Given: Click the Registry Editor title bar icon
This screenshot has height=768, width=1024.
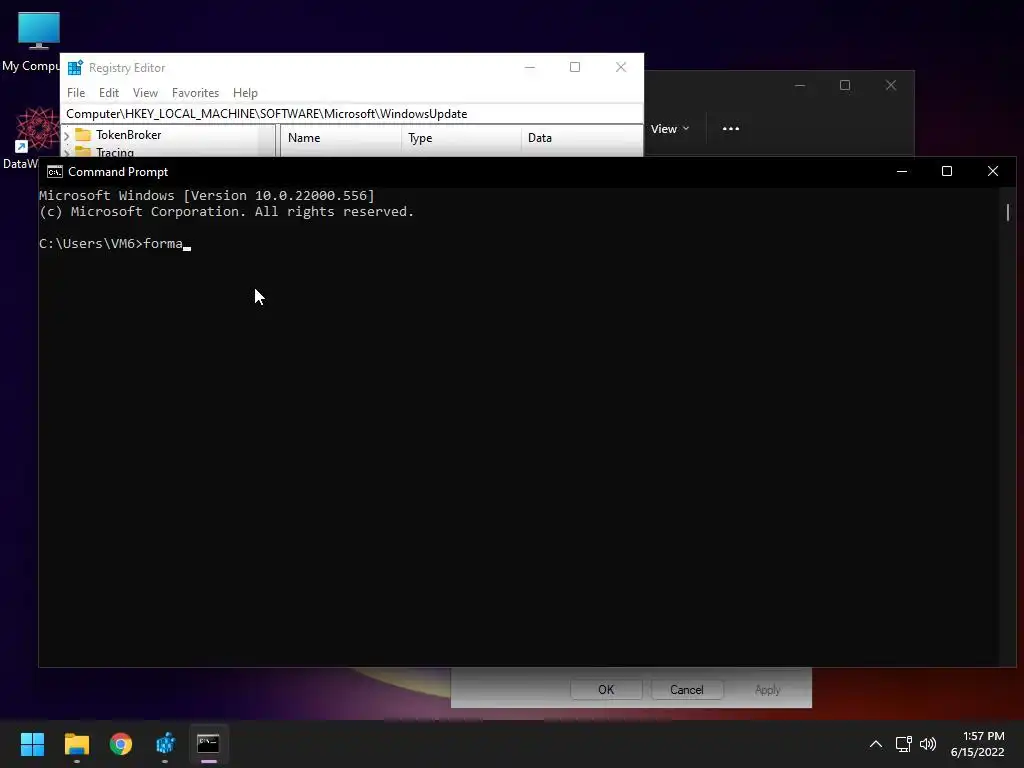Looking at the screenshot, I should click(x=75, y=67).
